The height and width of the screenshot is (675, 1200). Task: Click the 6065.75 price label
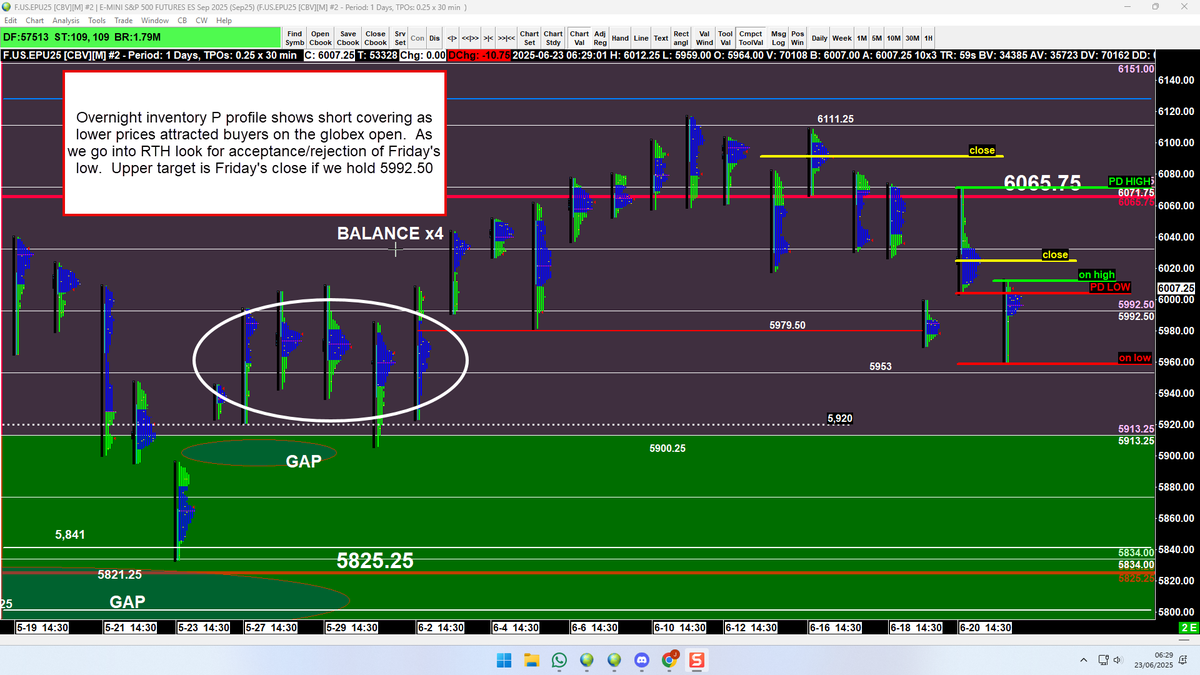click(x=1043, y=183)
